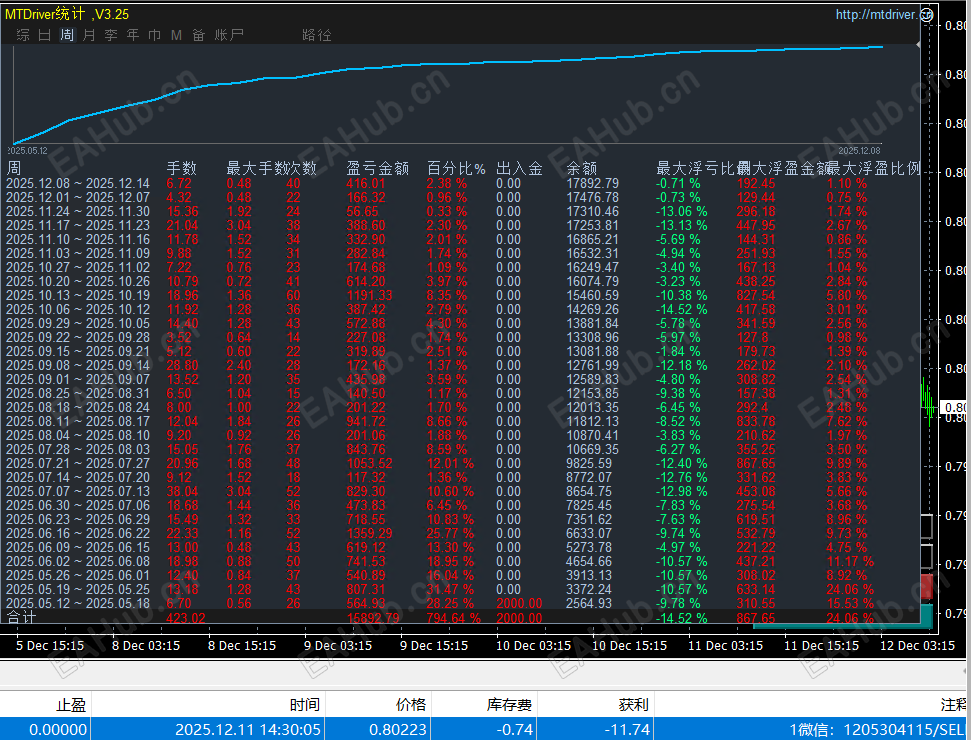Click the 12 Dec 03:15 time axis label
Screen dimensions: 971x740
click(x=918, y=645)
